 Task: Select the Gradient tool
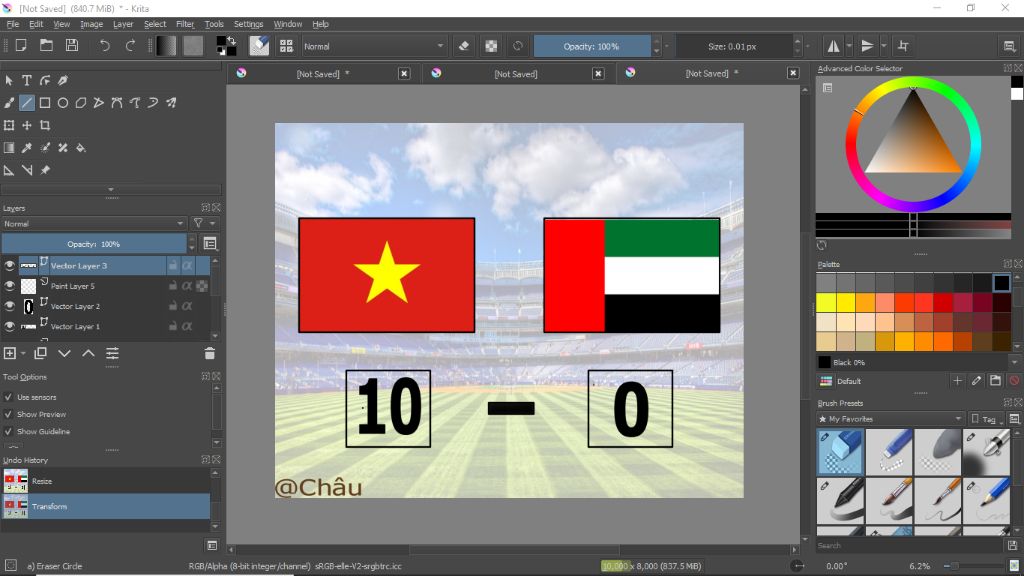coord(9,148)
